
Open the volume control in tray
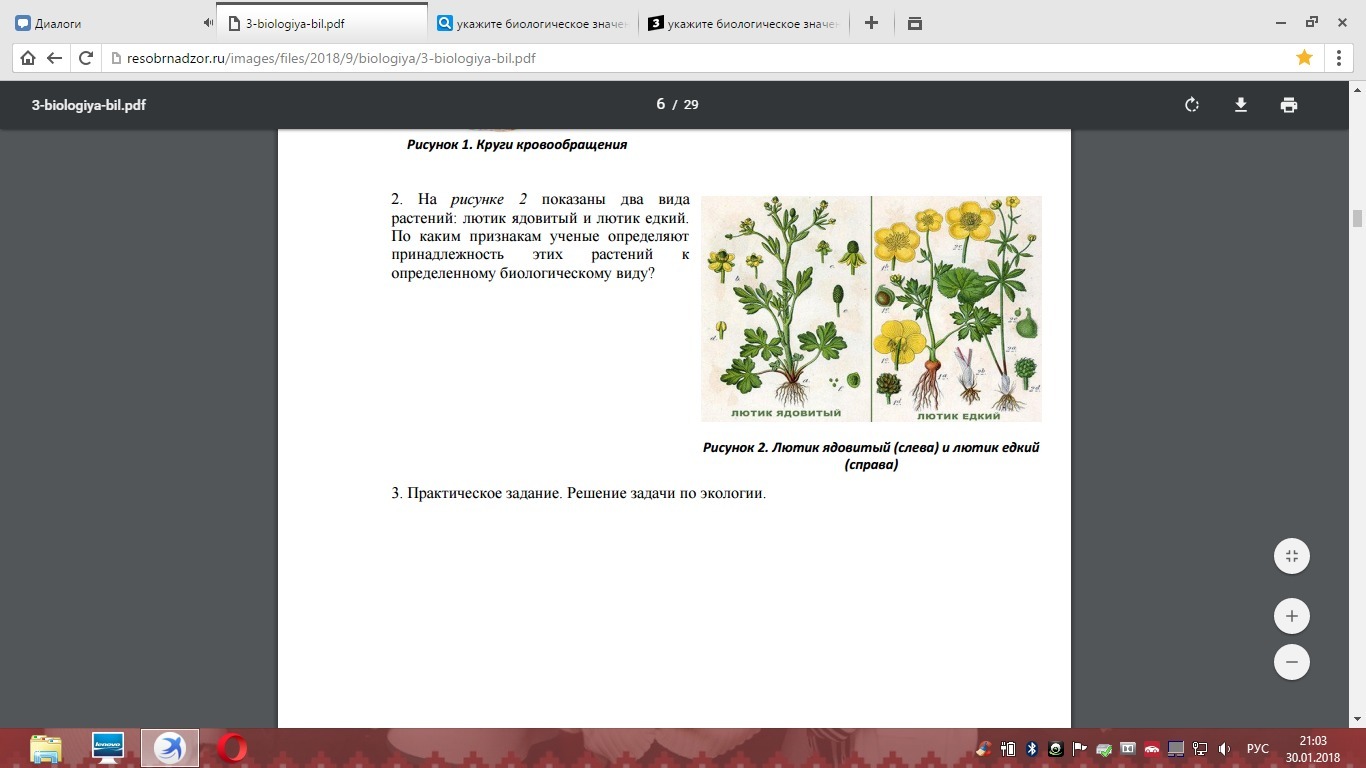[x=1224, y=748]
